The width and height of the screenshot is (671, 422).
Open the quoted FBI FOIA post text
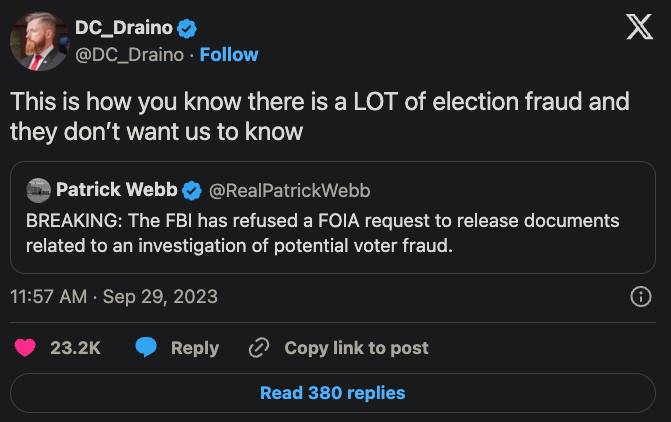pyautogui.click(x=322, y=231)
